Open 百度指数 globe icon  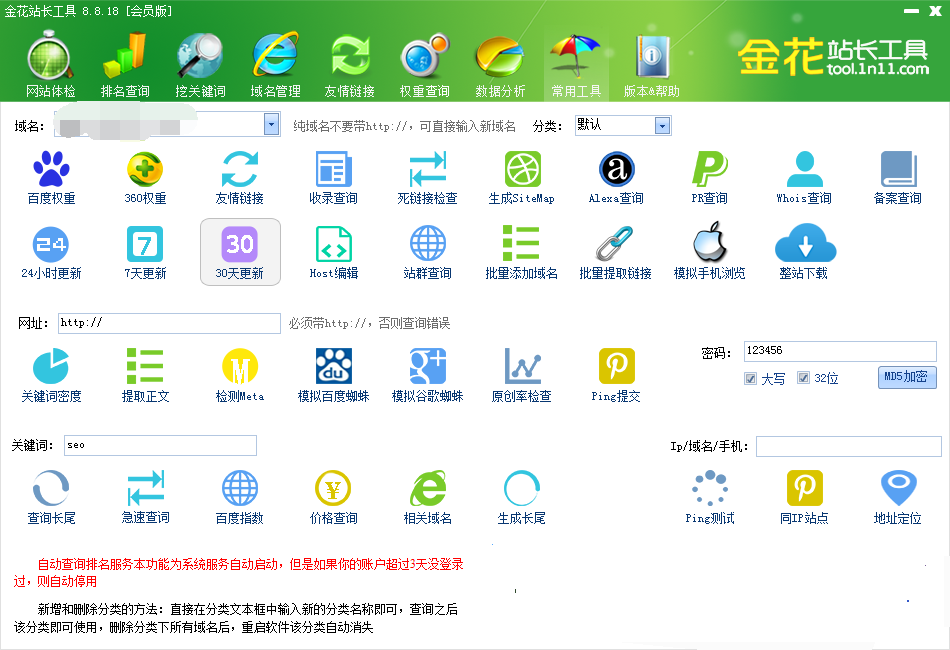tap(240, 497)
